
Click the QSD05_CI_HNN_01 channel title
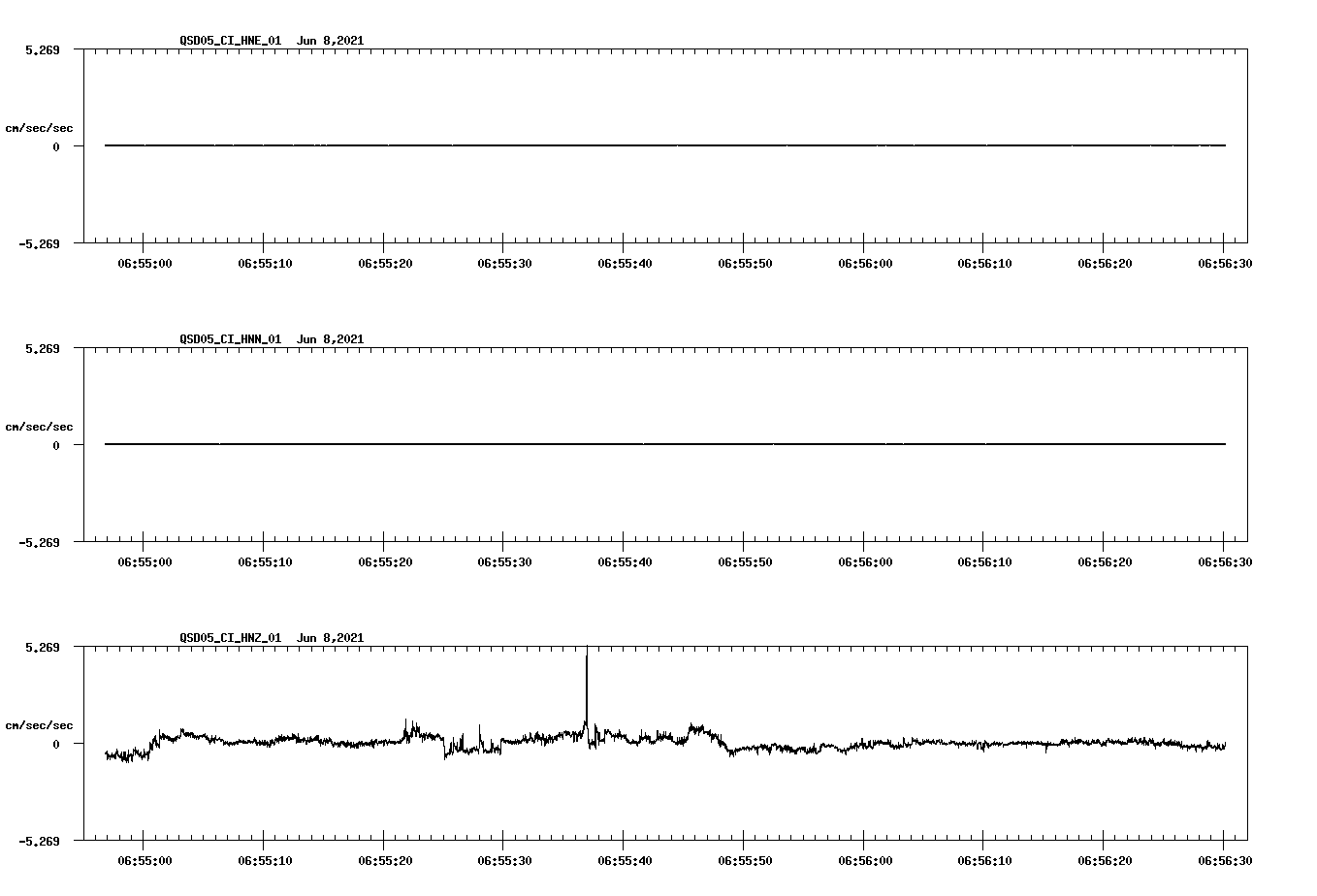(x=230, y=339)
